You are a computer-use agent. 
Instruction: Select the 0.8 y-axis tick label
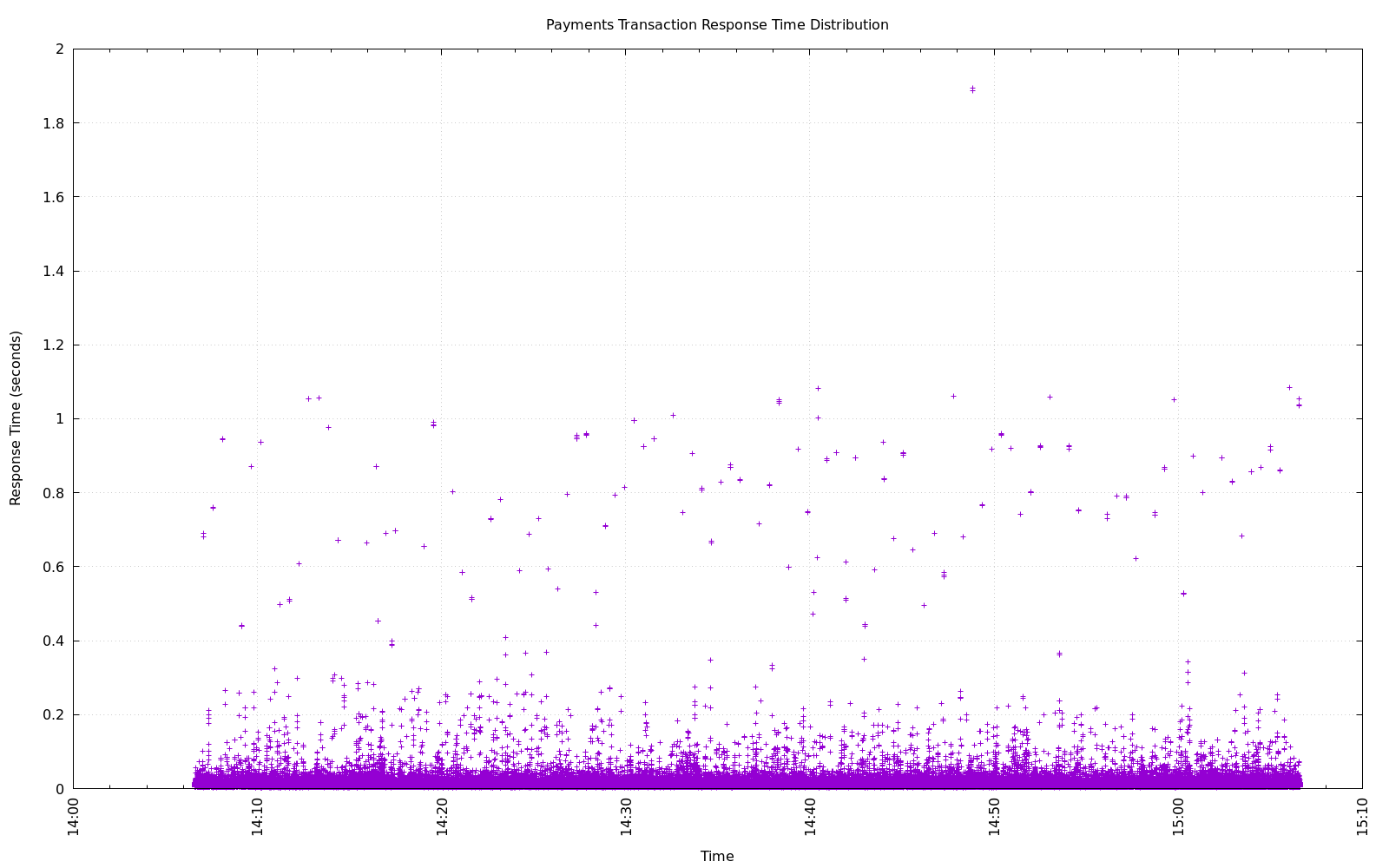coord(54,493)
